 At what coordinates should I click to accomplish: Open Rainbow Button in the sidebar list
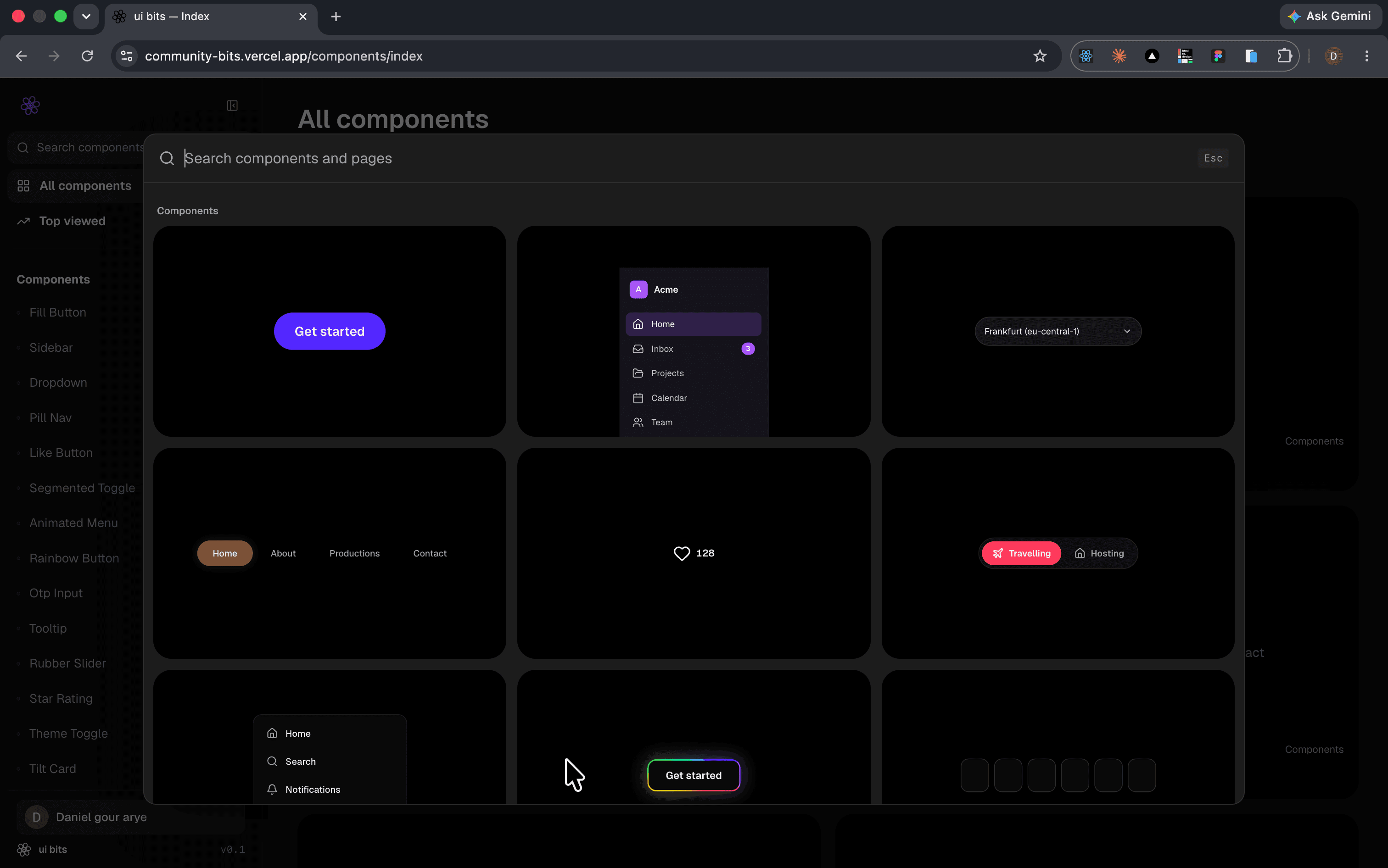[74, 558]
